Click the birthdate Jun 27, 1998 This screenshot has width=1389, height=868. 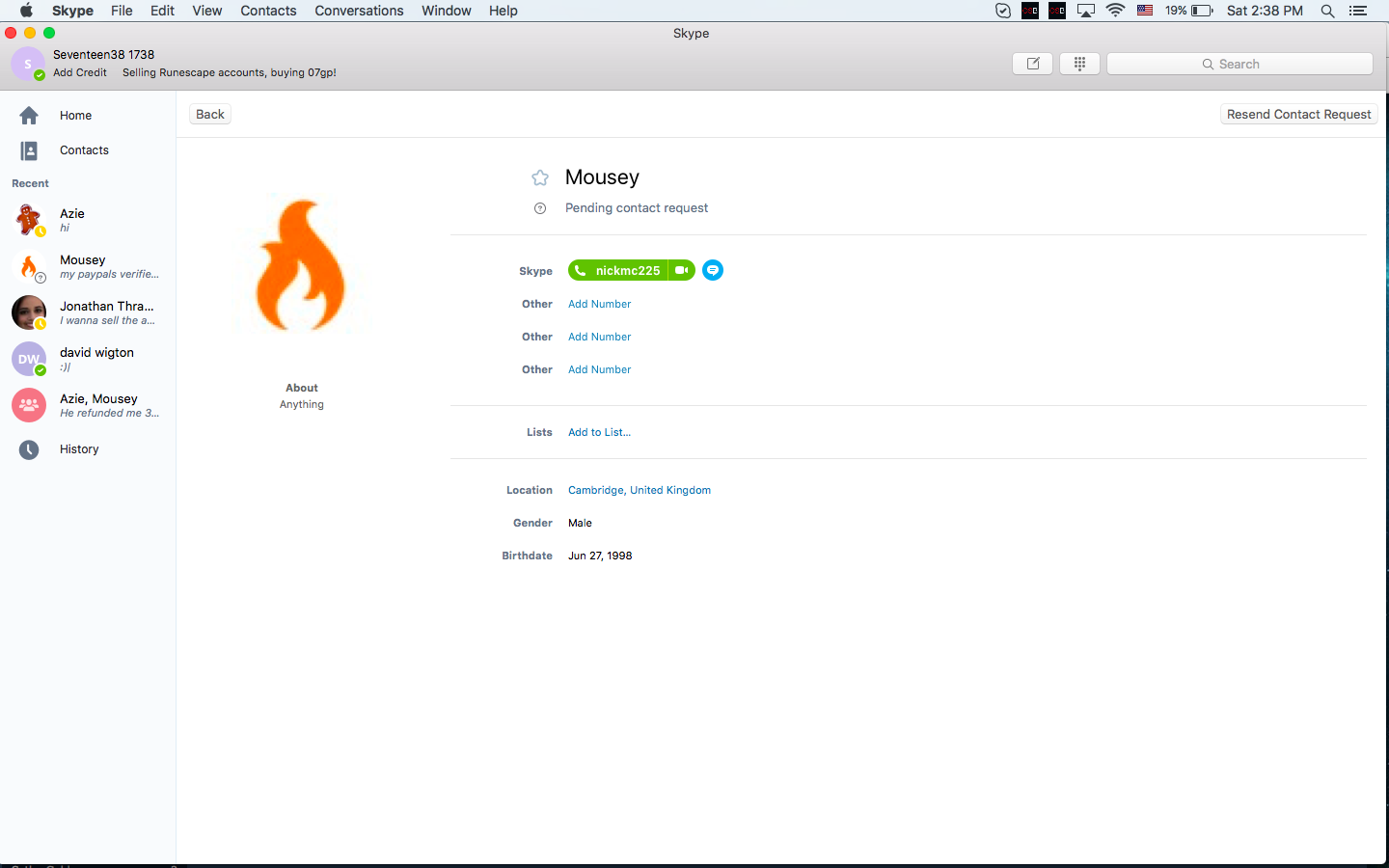(x=600, y=556)
